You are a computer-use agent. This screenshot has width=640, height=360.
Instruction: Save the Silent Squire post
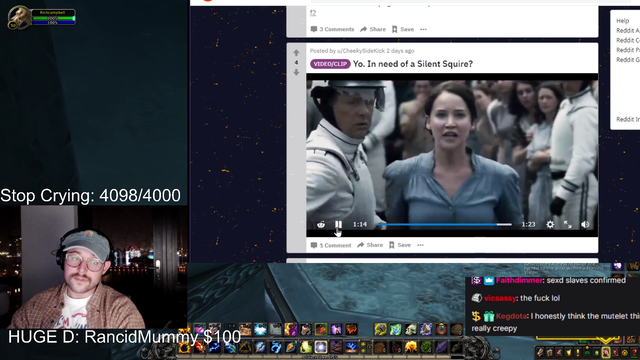[x=400, y=245]
